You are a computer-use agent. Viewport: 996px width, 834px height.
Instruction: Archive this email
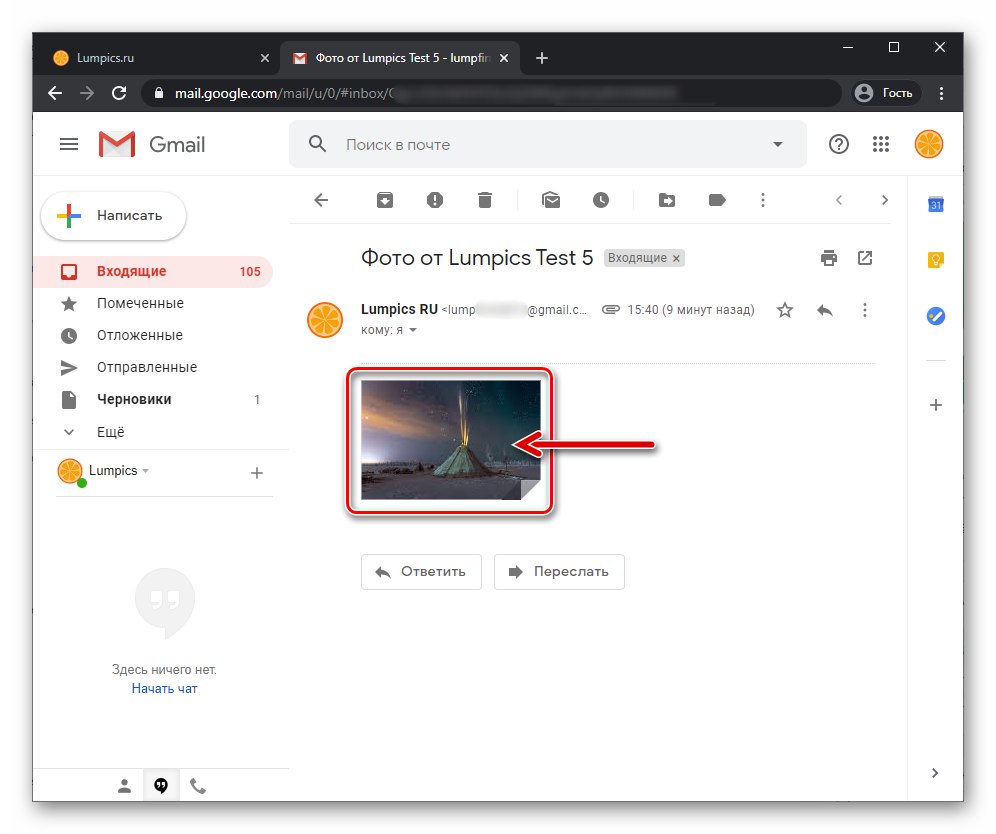[x=385, y=200]
